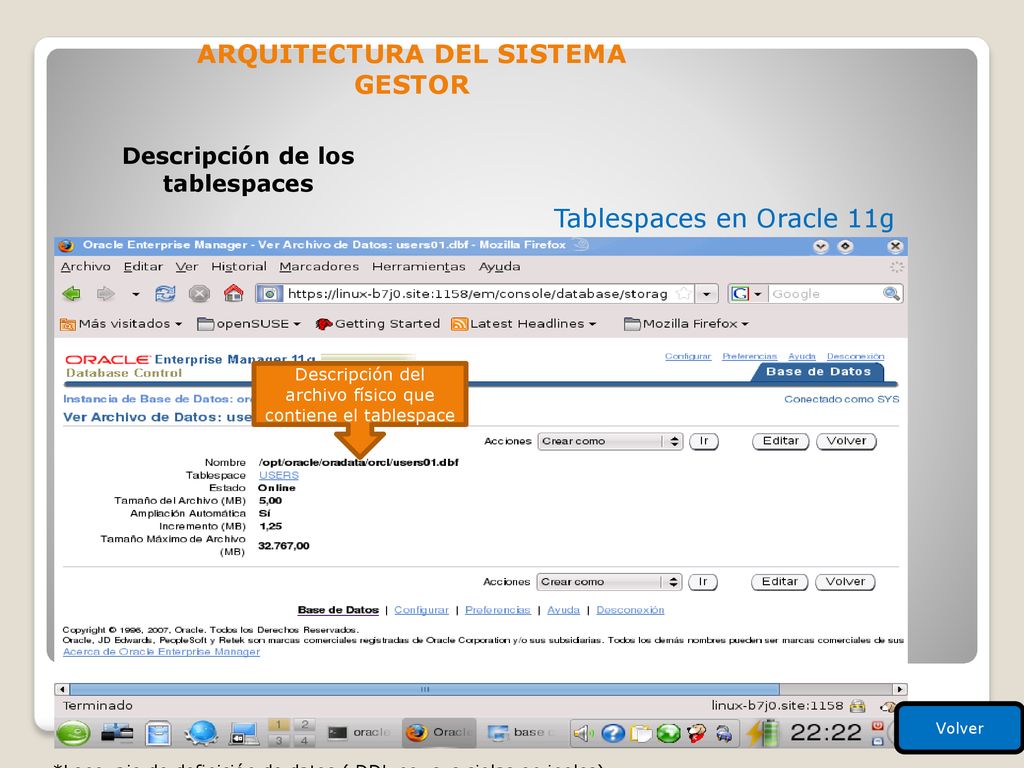This screenshot has height=768, width=1024.
Task: Click the Preferencias link at top right
Action: (750, 356)
